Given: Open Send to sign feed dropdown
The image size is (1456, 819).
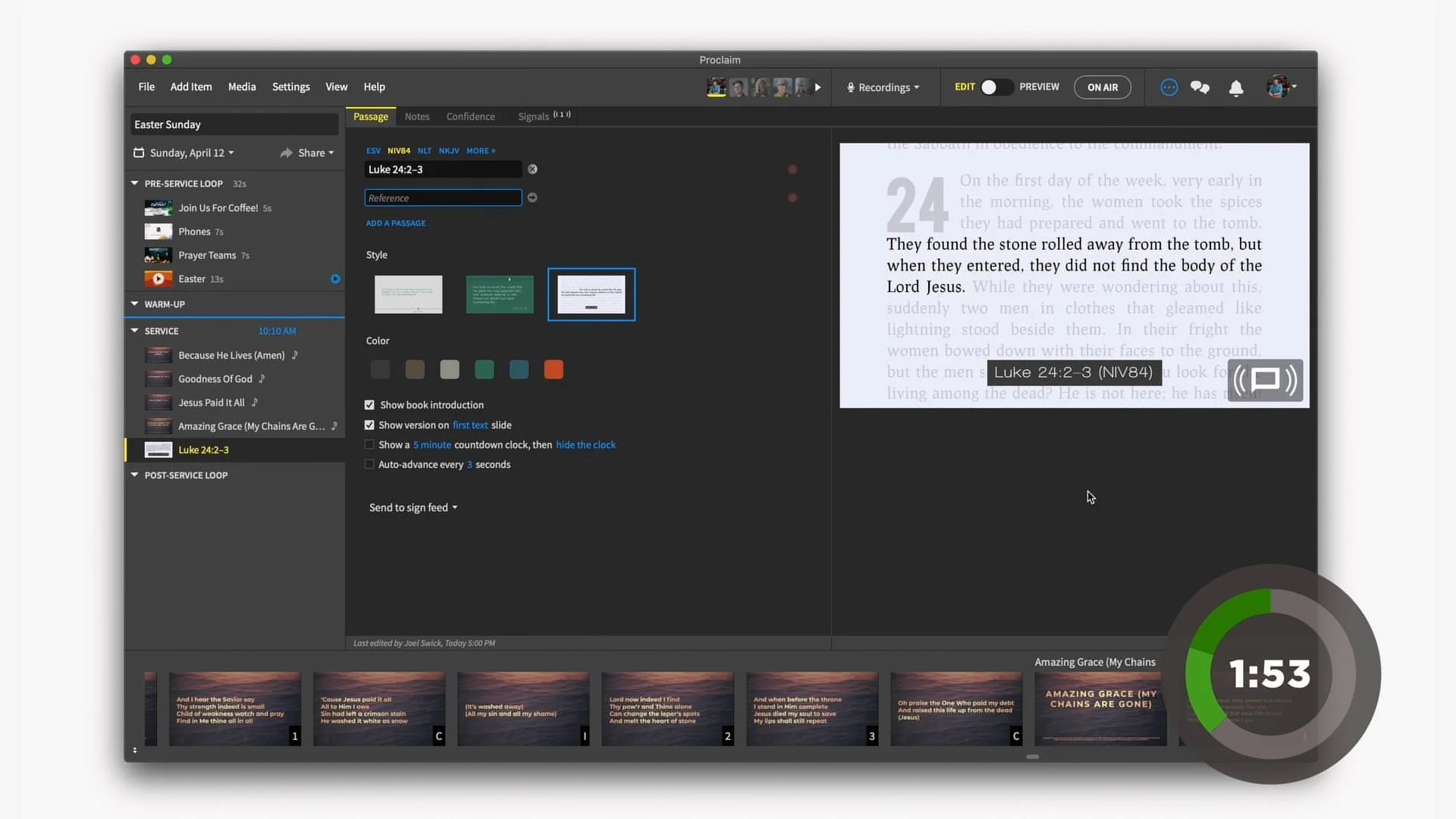Looking at the screenshot, I should [413, 507].
